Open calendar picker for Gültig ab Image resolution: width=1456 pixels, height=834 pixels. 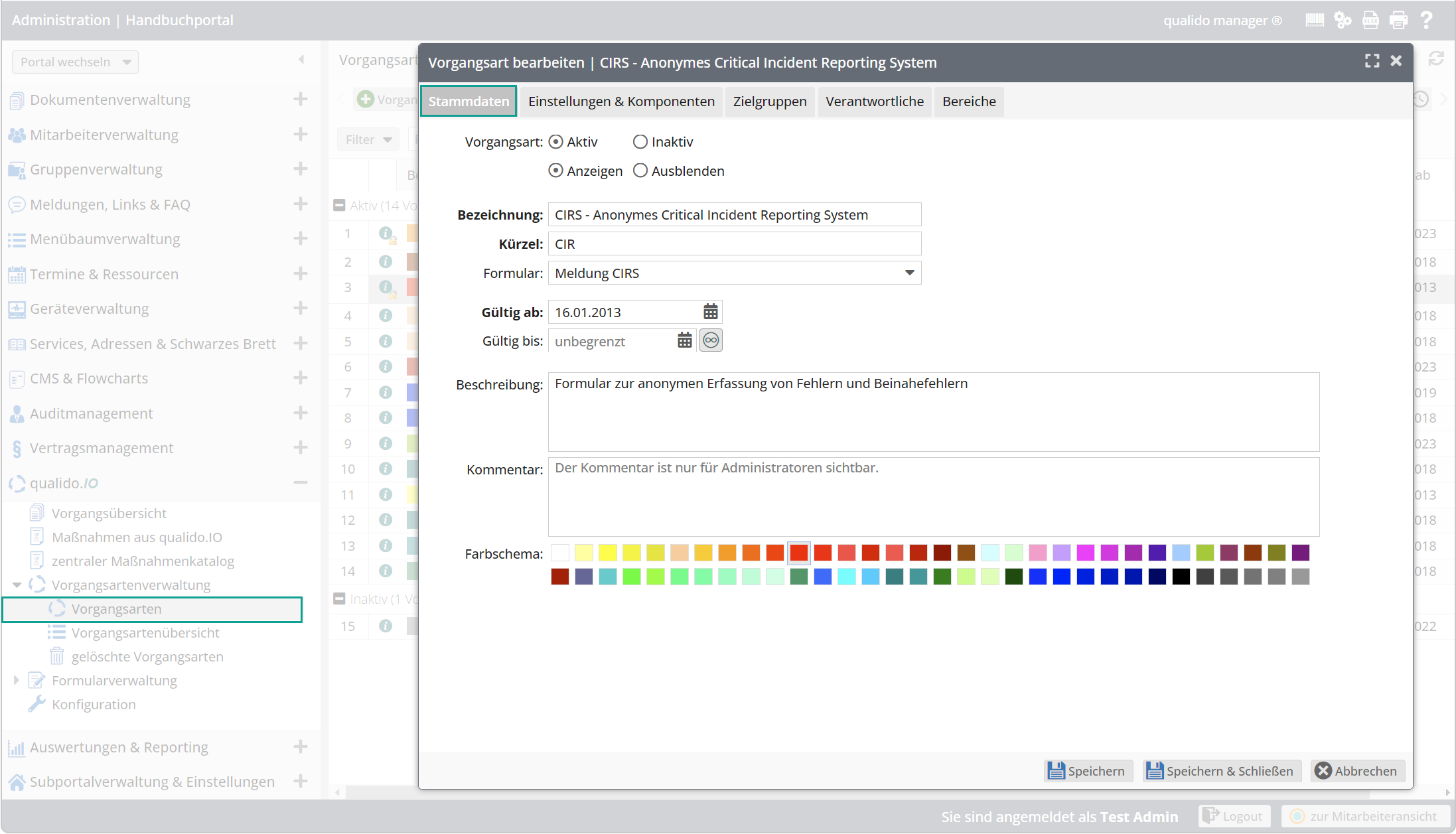point(710,312)
